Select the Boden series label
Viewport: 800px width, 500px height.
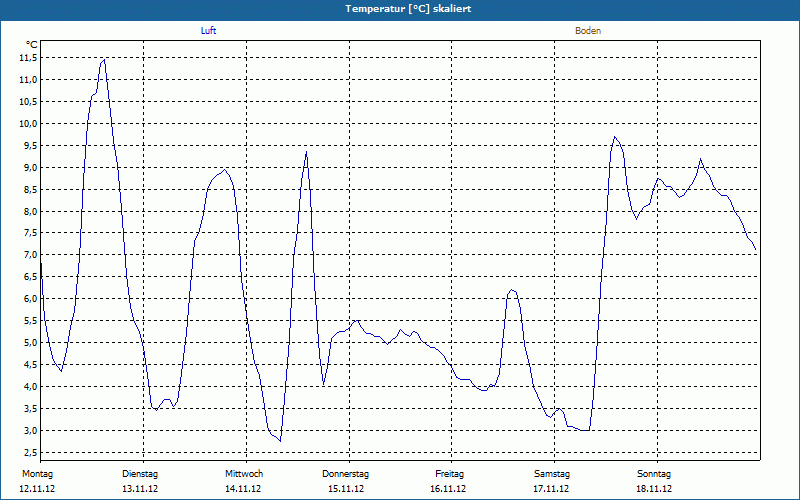[588, 31]
